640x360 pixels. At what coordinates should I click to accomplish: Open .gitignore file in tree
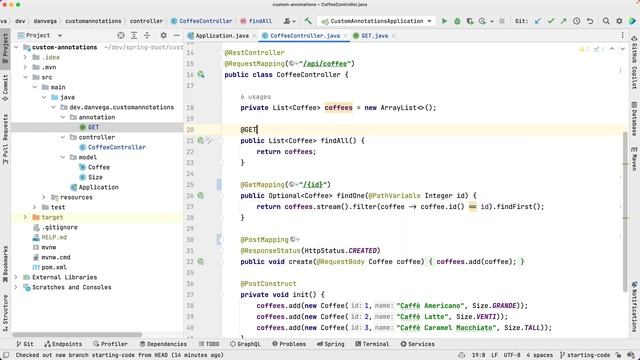pyautogui.click(x=60, y=227)
